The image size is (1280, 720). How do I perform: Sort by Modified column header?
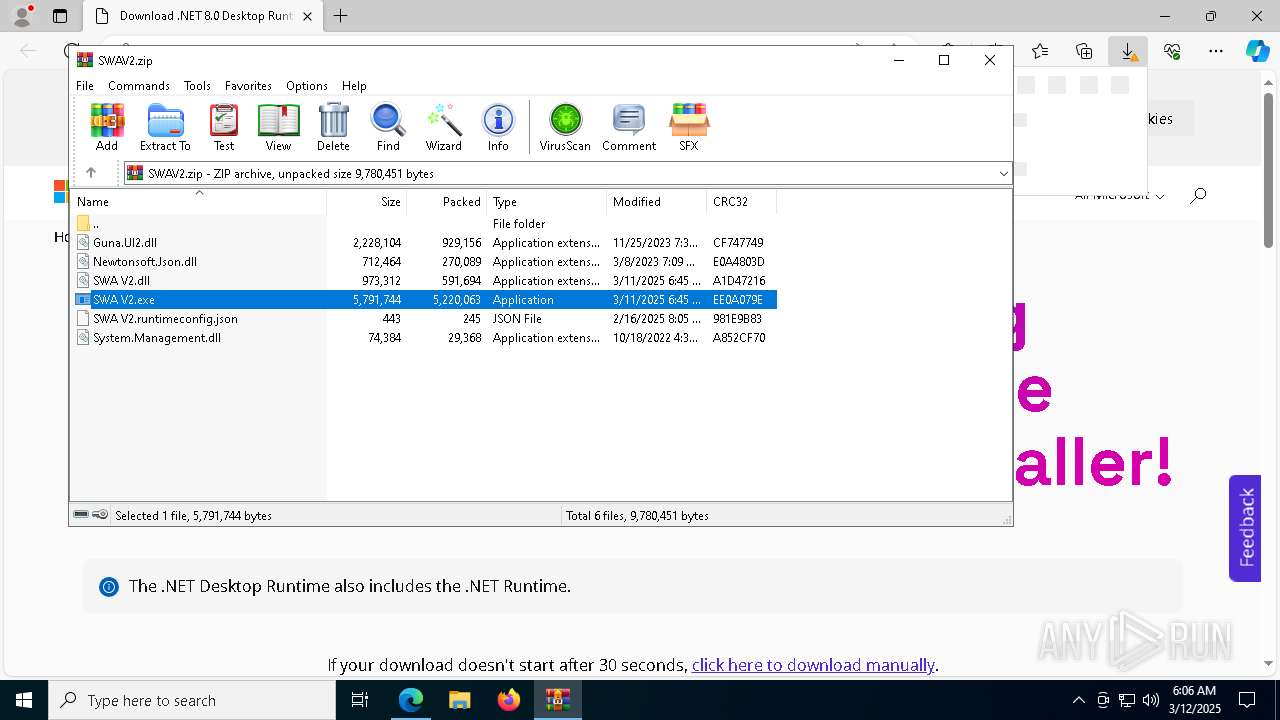click(x=657, y=201)
